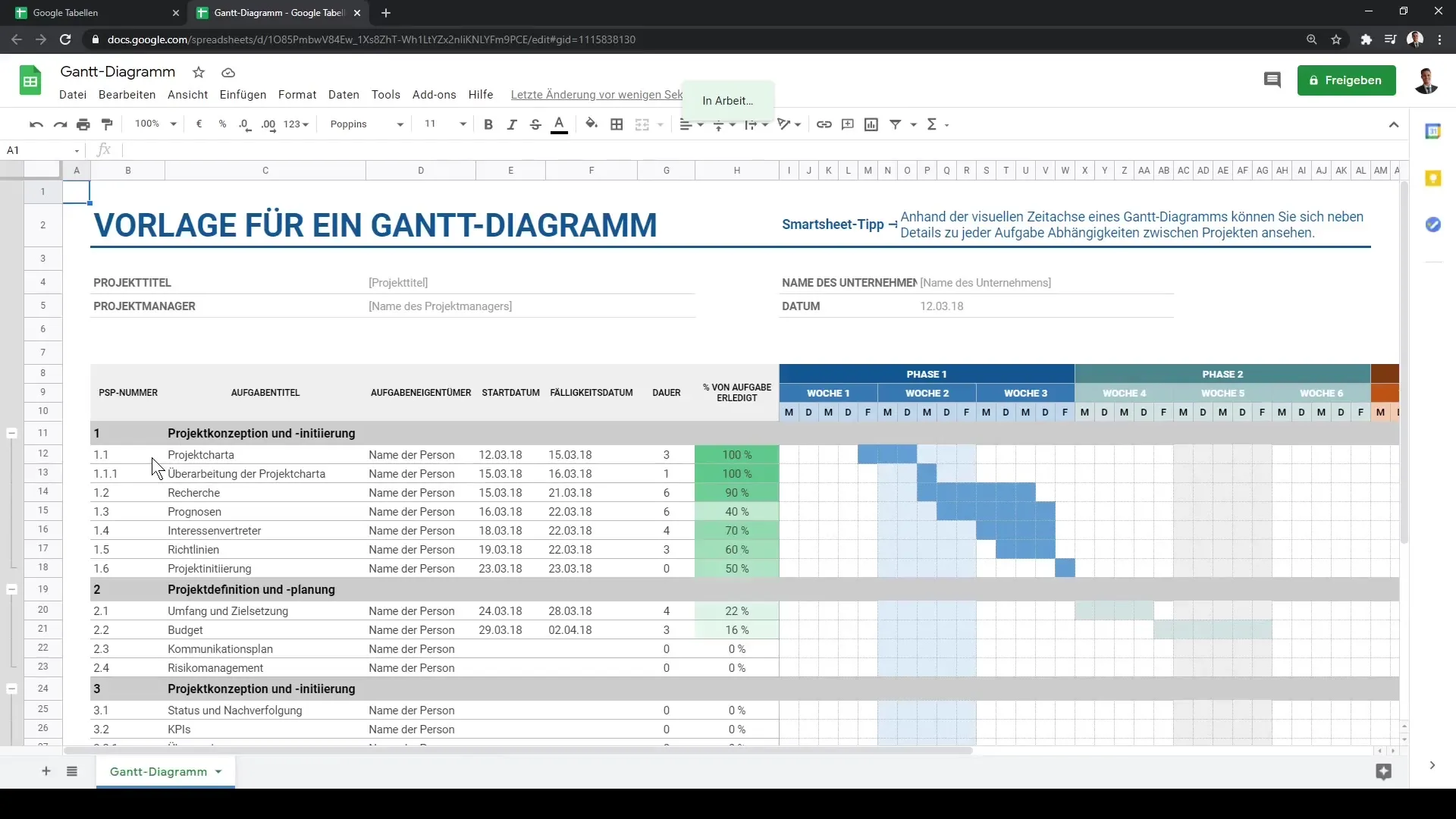Apply strikethrough formatting
The image size is (1456, 819).
click(x=535, y=124)
